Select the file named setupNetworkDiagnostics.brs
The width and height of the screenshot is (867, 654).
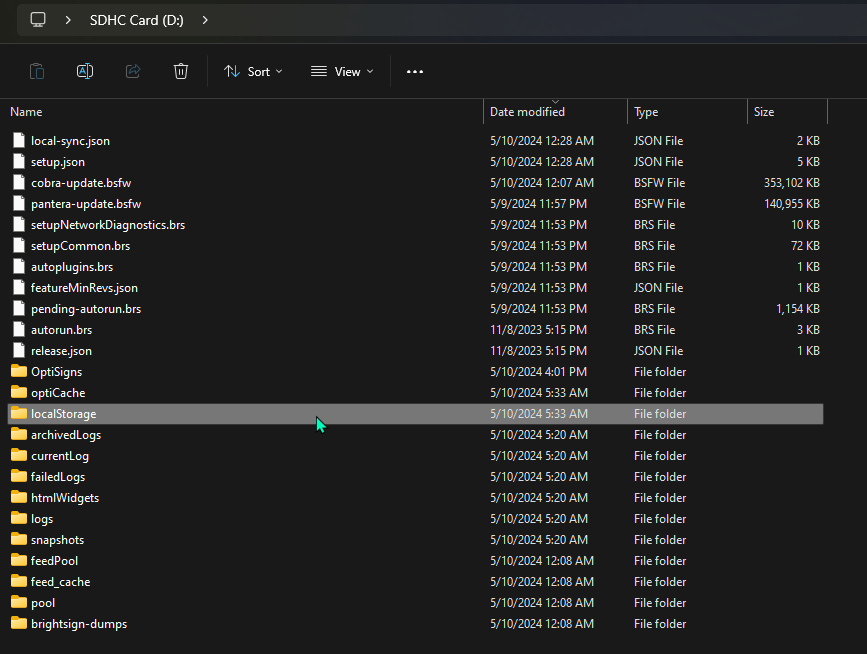108,225
